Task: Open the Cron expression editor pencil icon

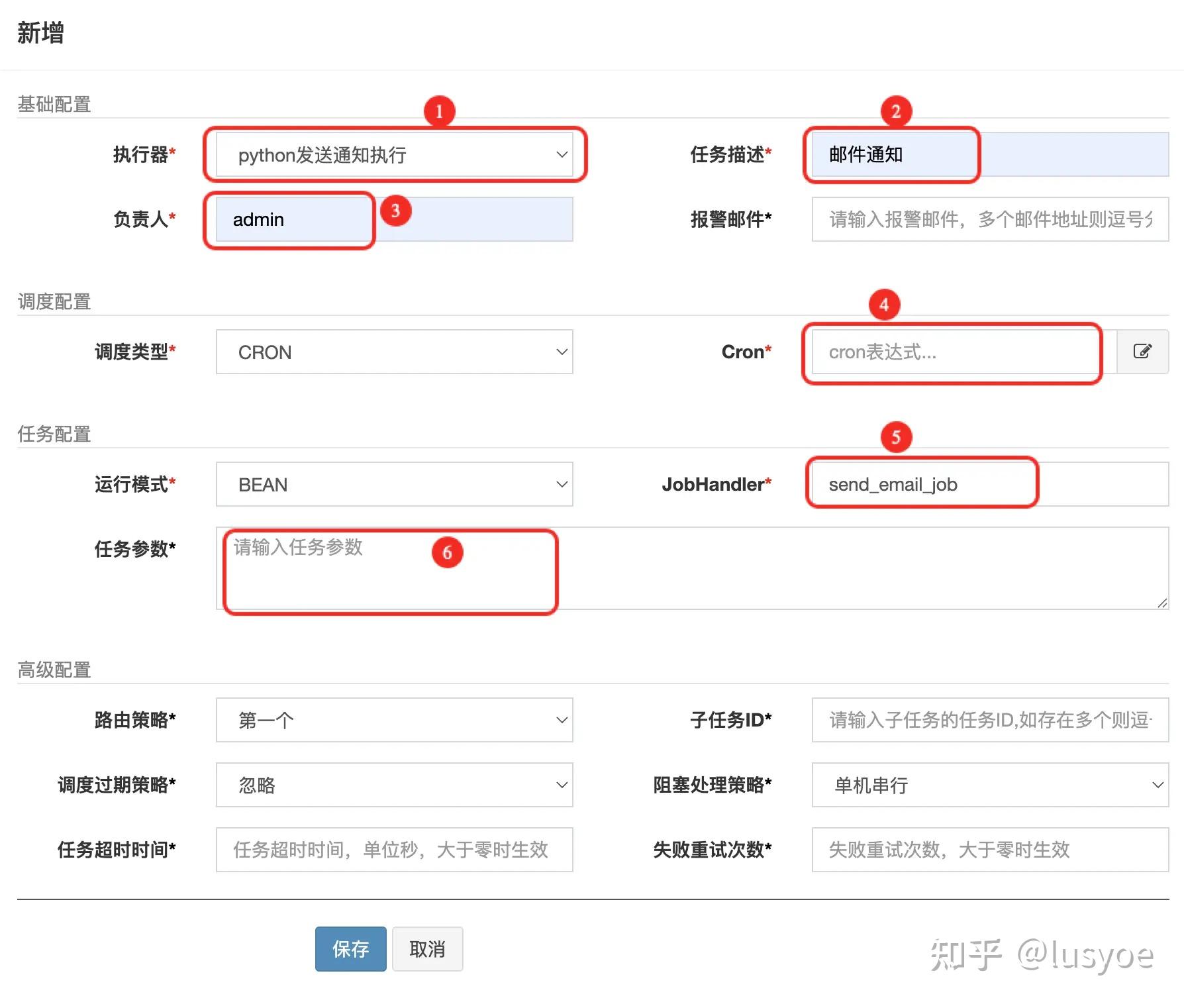Action: (x=1142, y=352)
